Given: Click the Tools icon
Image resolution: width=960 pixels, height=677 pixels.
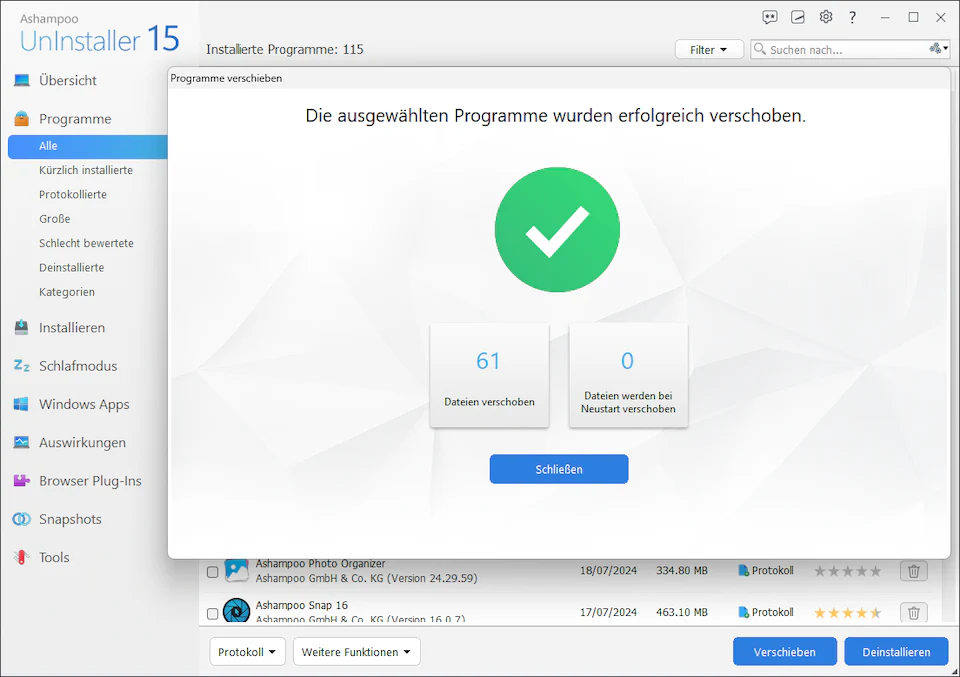Looking at the screenshot, I should coord(21,557).
